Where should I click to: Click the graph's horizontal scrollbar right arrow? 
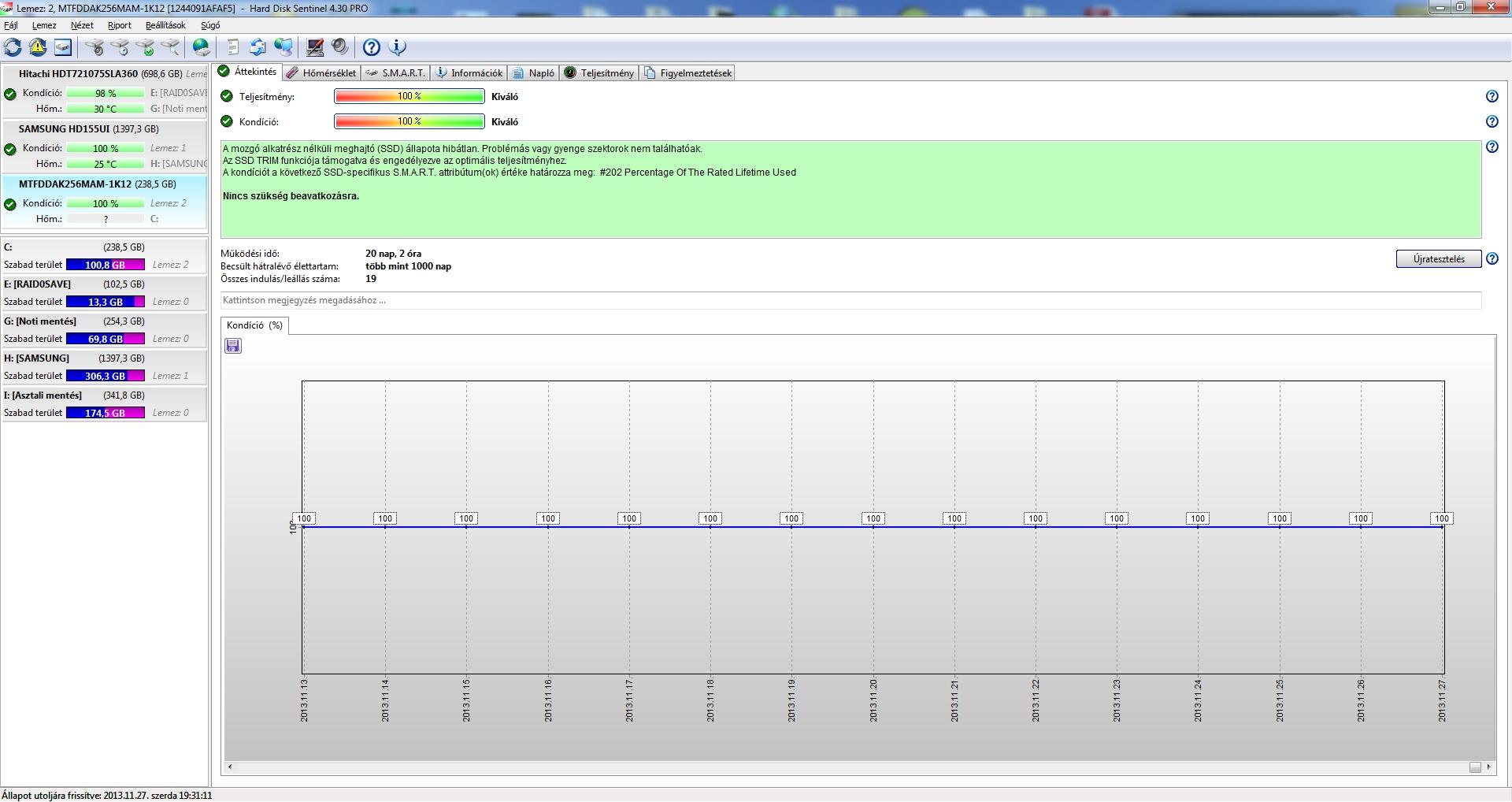point(1490,767)
